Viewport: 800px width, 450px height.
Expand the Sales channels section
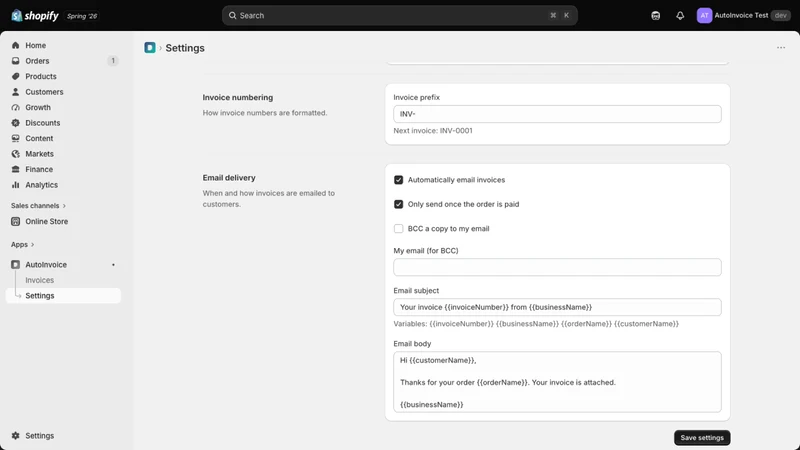tap(38, 206)
